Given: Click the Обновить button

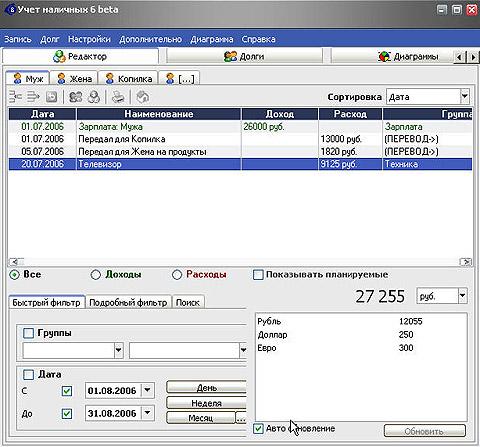Looking at the screenshot, I should coord(424,431).
